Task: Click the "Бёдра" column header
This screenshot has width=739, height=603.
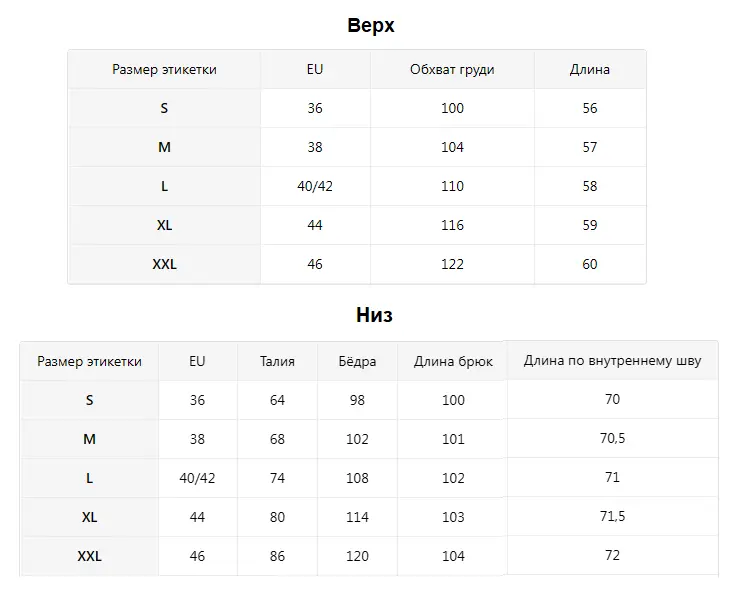Action: [357, 361]
